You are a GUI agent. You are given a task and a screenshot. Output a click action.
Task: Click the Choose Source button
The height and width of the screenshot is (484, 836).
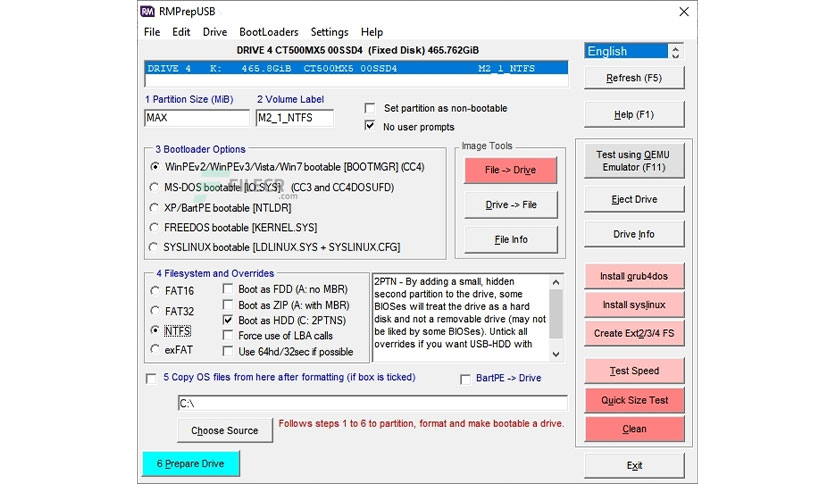pyautogui.click(x=224, y=431)
